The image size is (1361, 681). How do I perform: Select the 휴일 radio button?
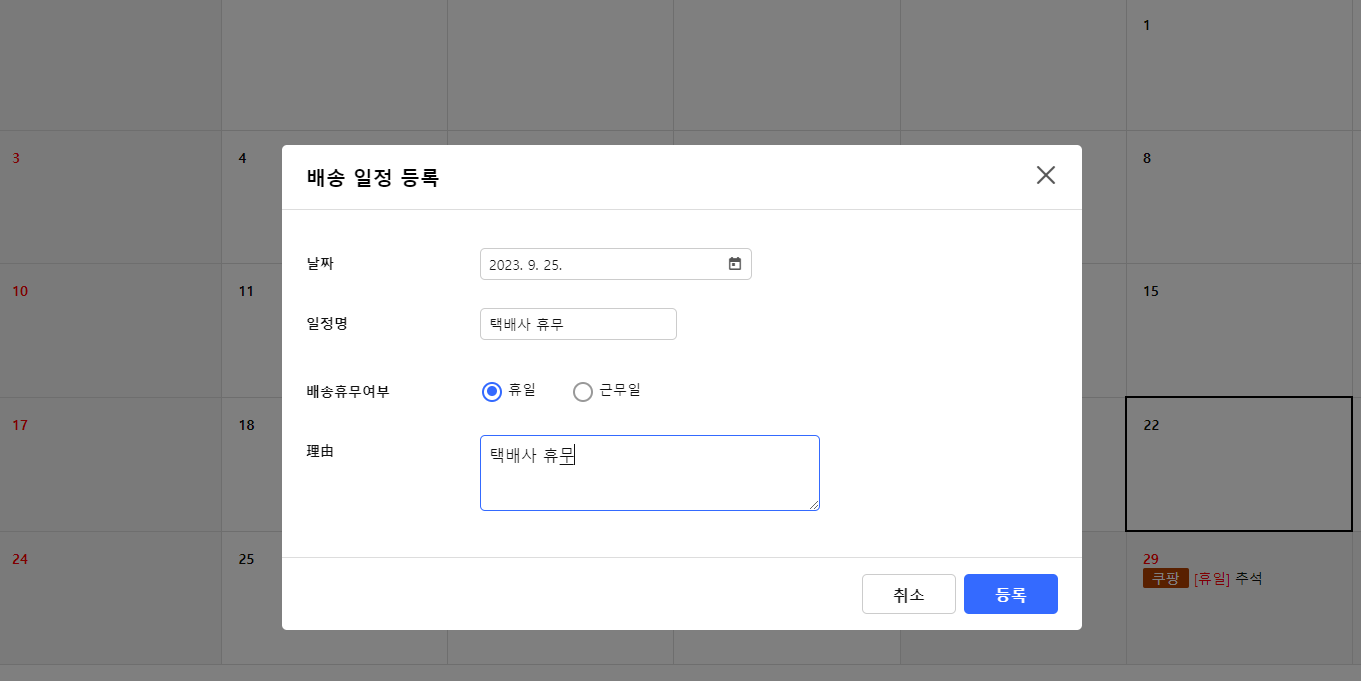point(491,391)
